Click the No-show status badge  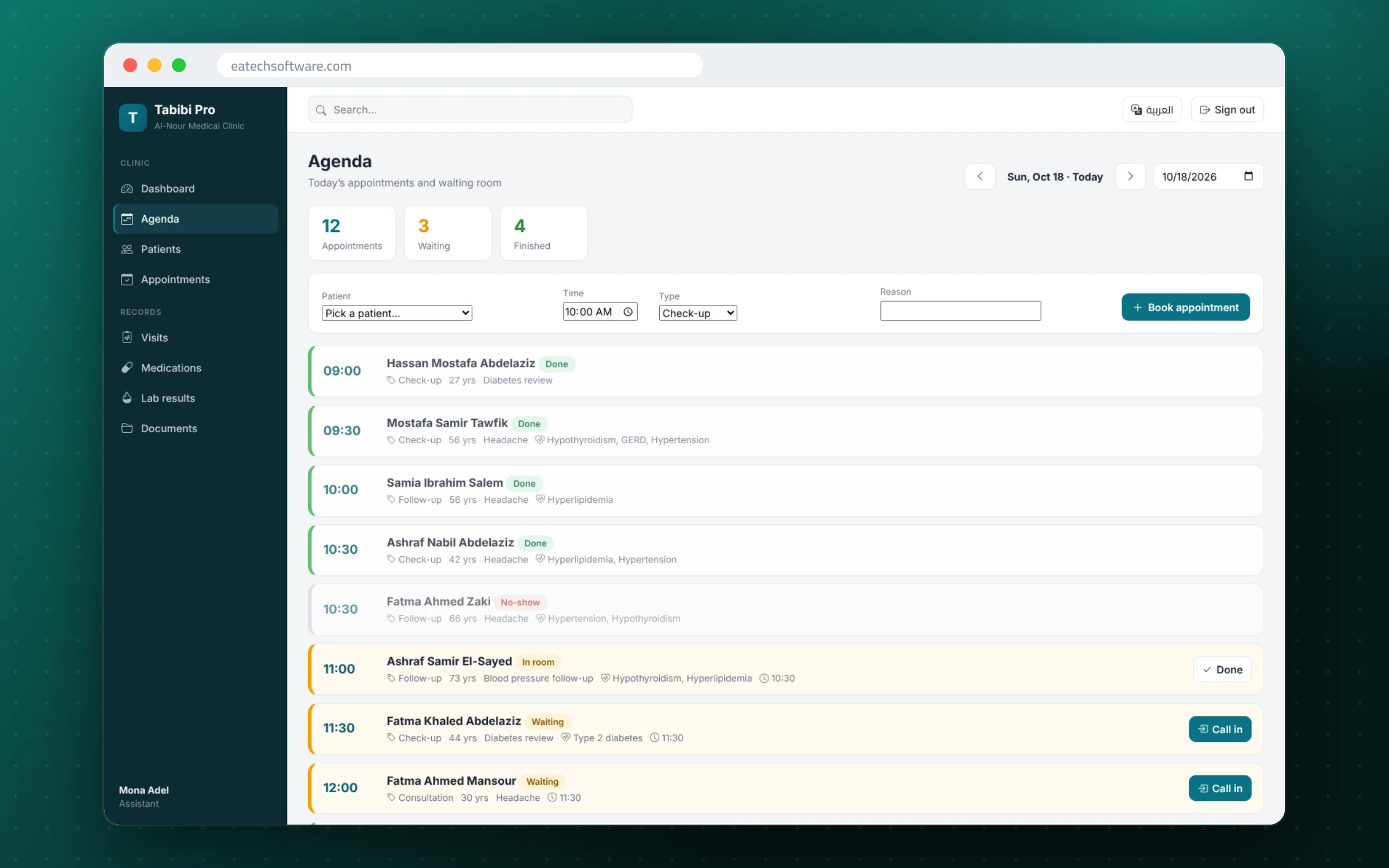[520, 602]
